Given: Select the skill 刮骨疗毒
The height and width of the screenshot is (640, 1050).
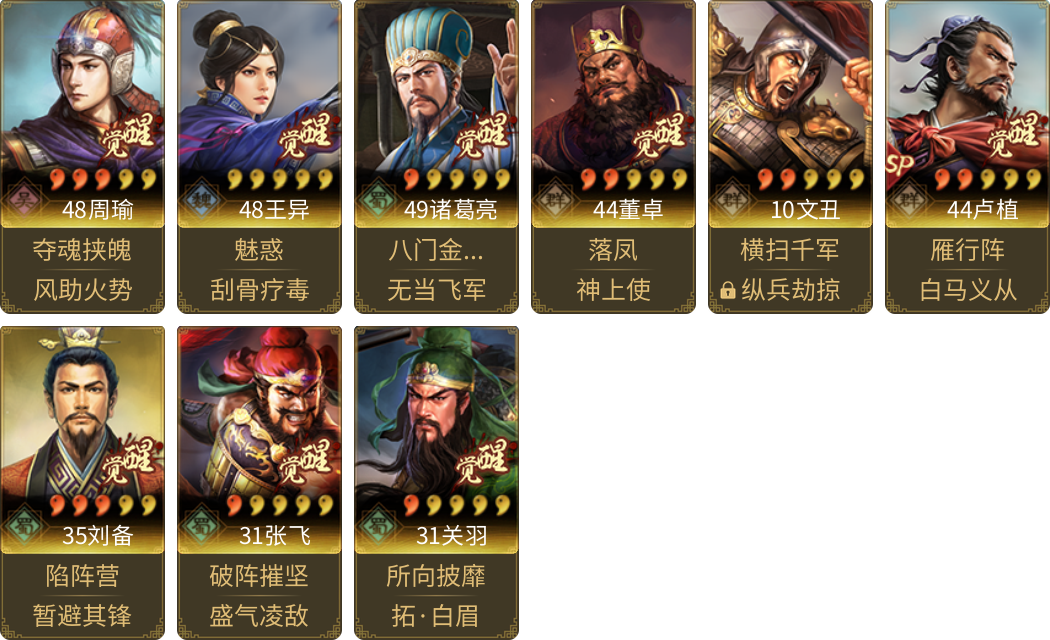Looking at the screenshot, I should coord(259,290).
